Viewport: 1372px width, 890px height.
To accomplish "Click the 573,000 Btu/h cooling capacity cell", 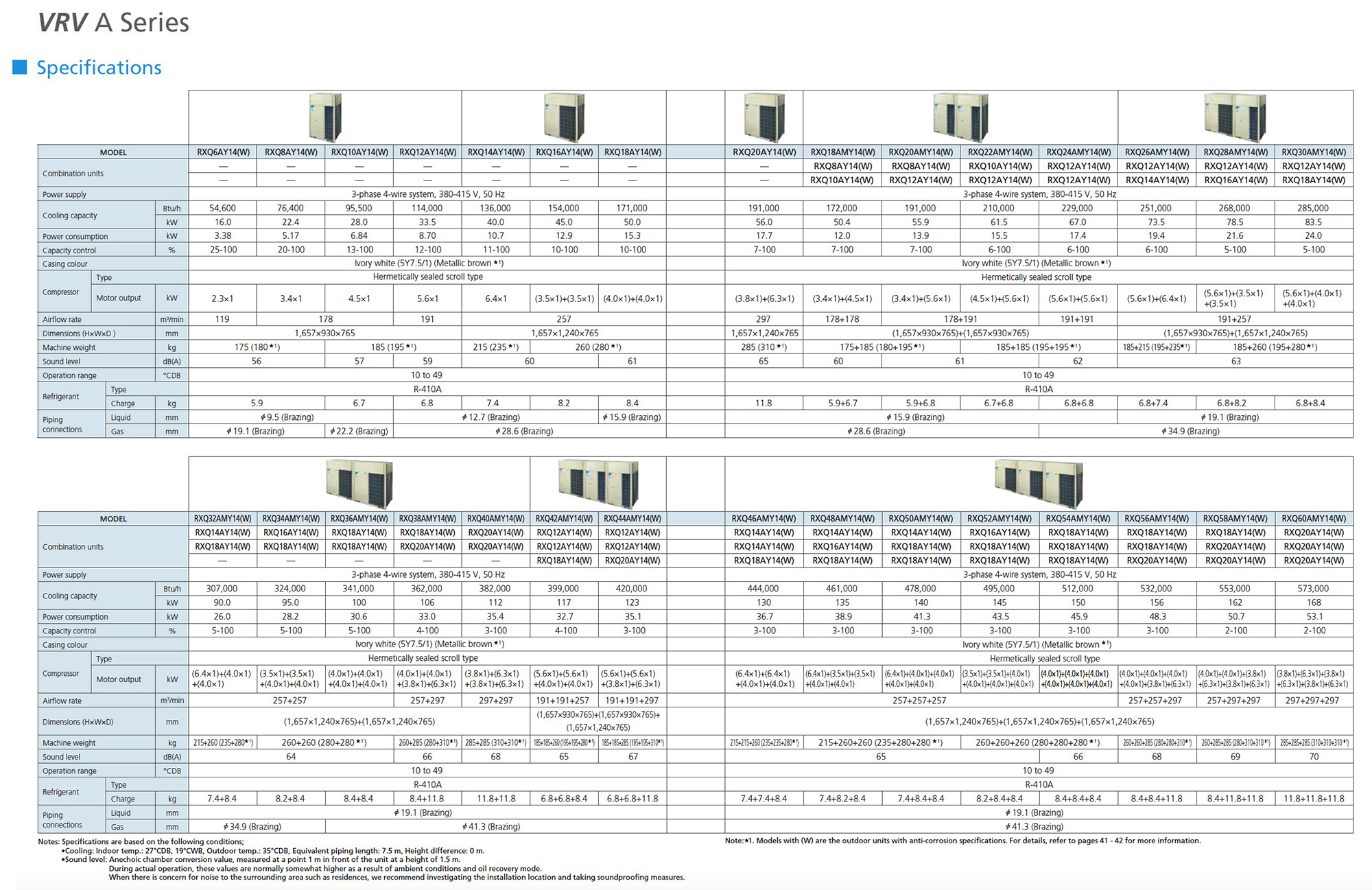I will pos(1313,589).
